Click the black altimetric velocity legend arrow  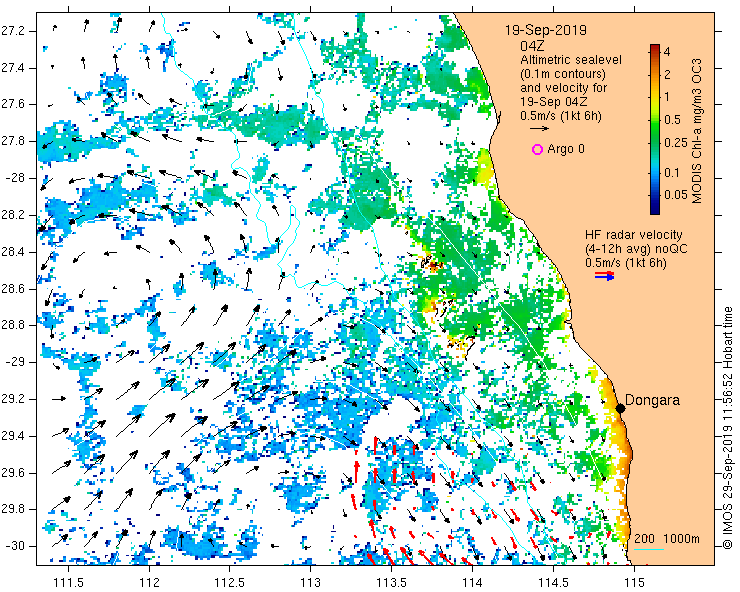[539, 128]
